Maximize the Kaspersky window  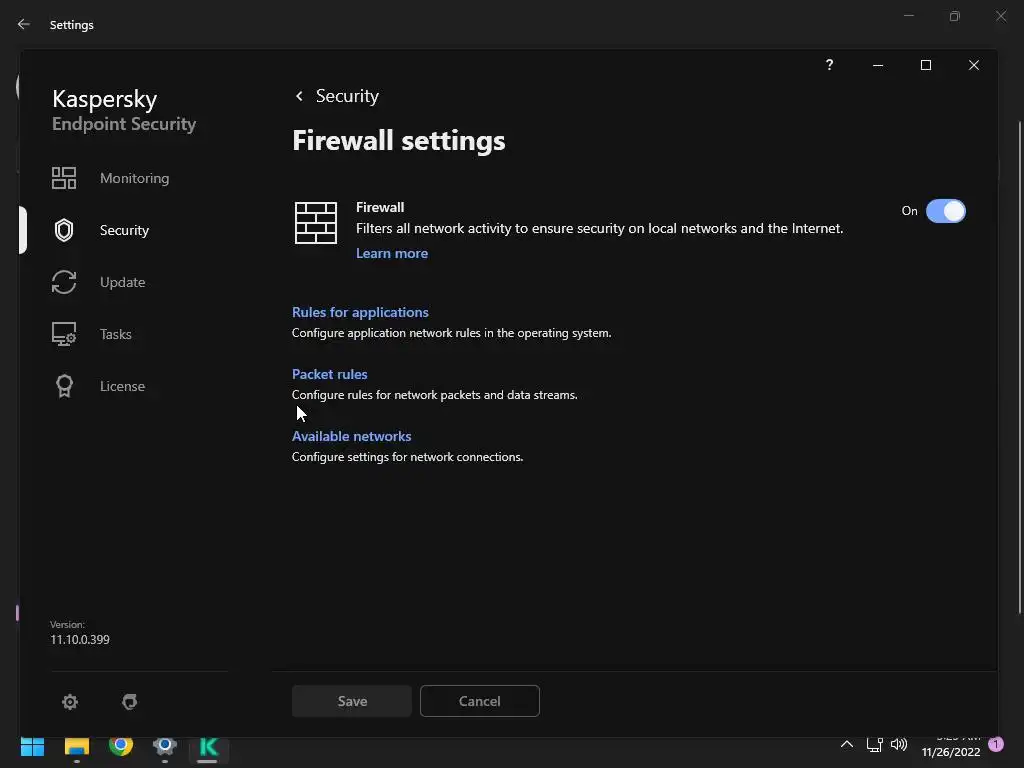click(925, 65)
